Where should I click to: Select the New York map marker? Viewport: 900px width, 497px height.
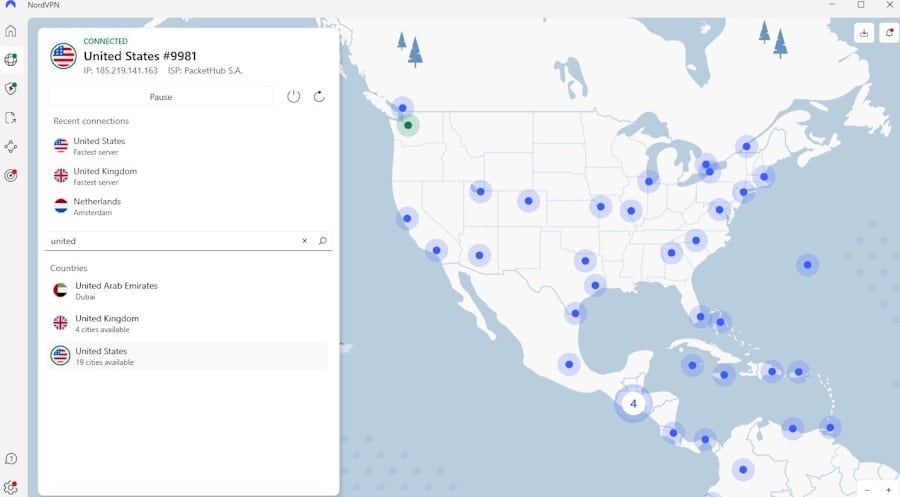pos(743,192)
